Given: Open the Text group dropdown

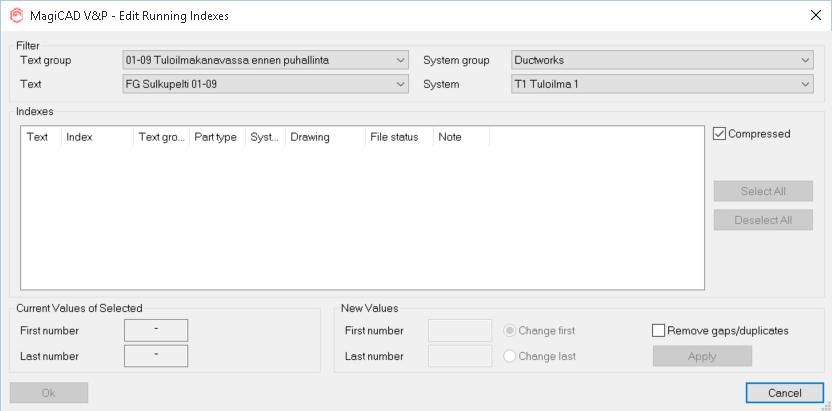Looking at the screenshot, I should coord(265,60).
